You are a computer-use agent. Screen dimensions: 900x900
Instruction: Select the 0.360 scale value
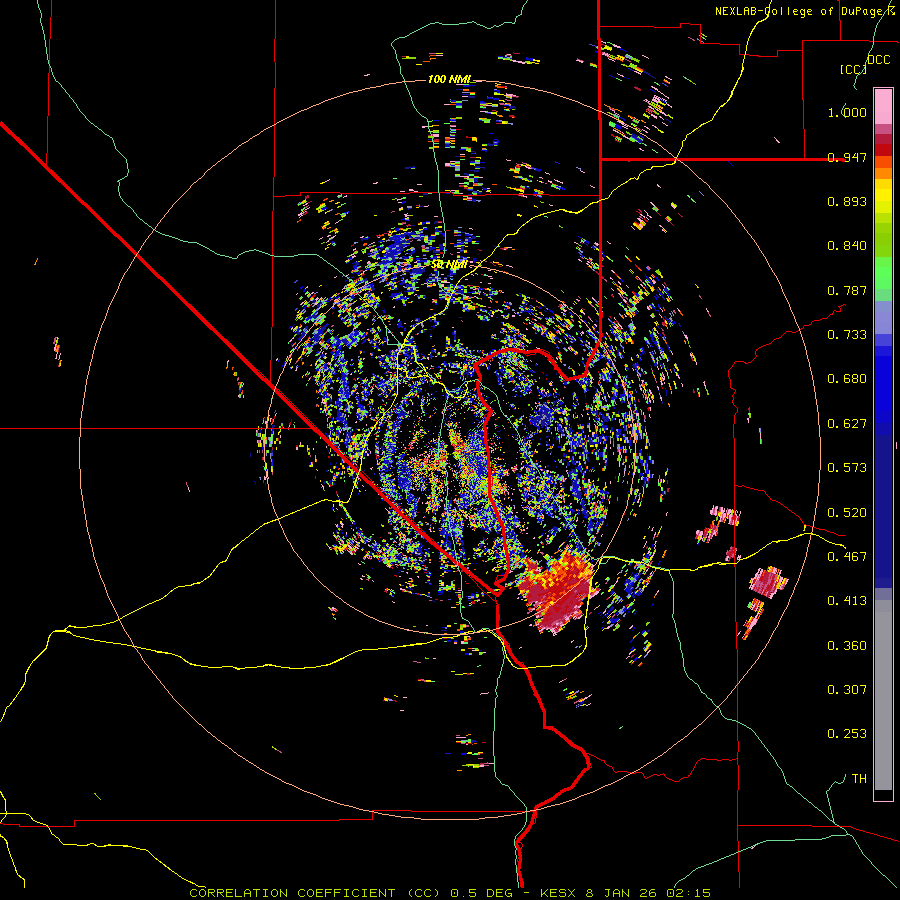coord(847,646)
